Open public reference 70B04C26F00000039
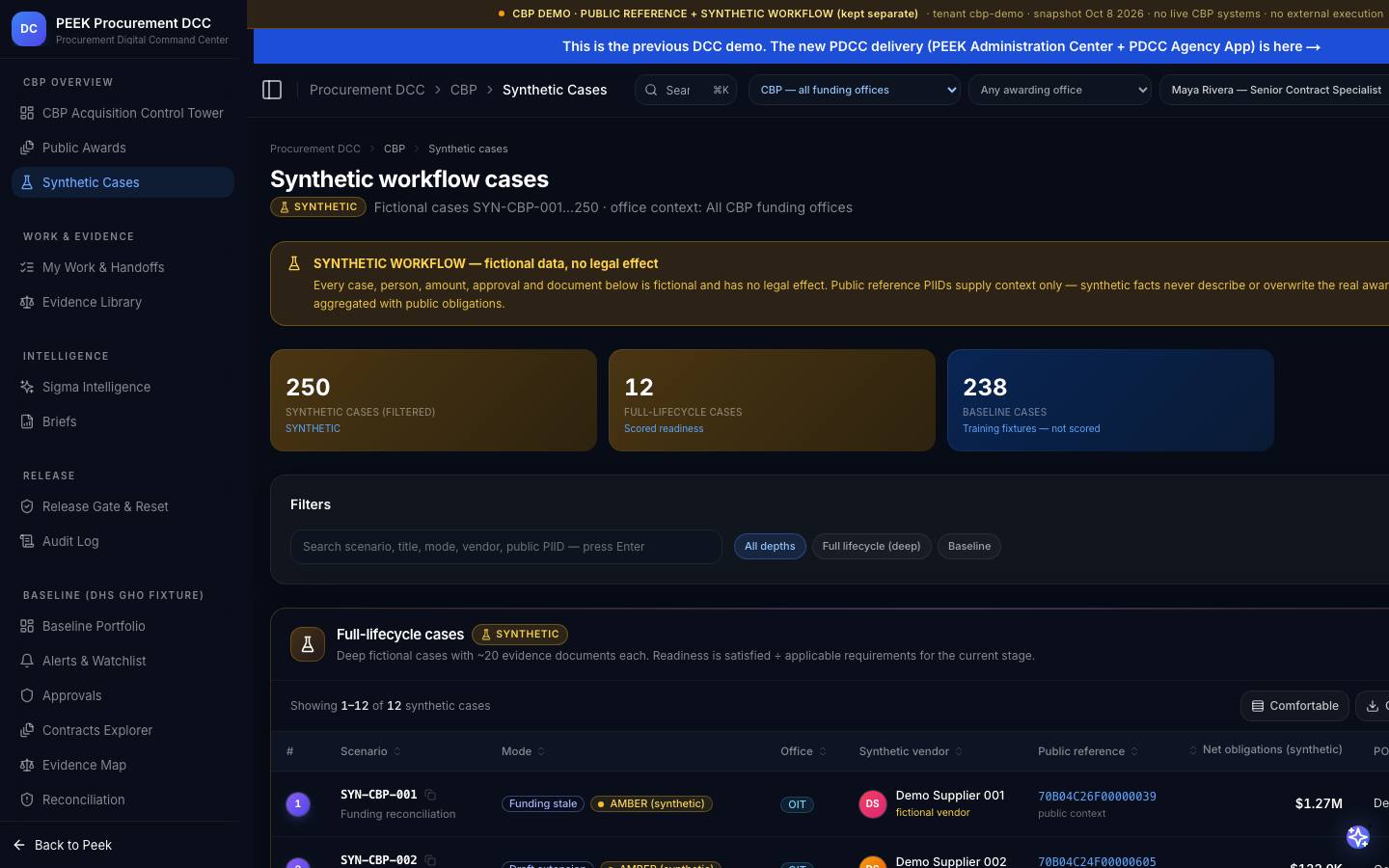The height and width of the screenshot is (868, 1389). coord(1097,796)
